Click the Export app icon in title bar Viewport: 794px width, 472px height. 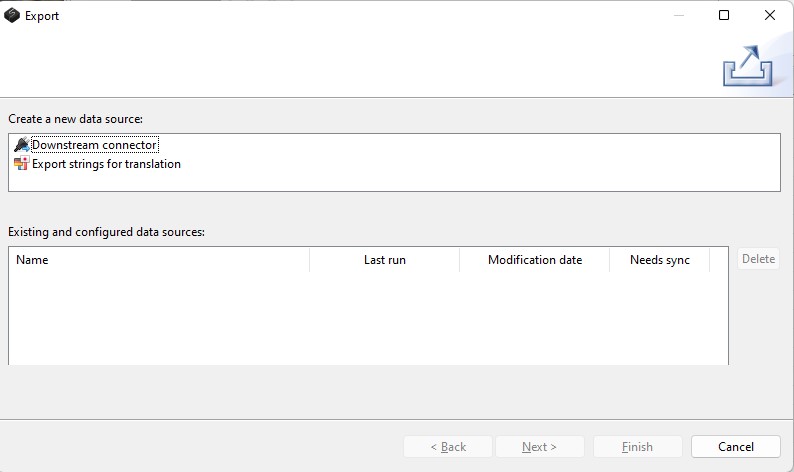(12, 15)
